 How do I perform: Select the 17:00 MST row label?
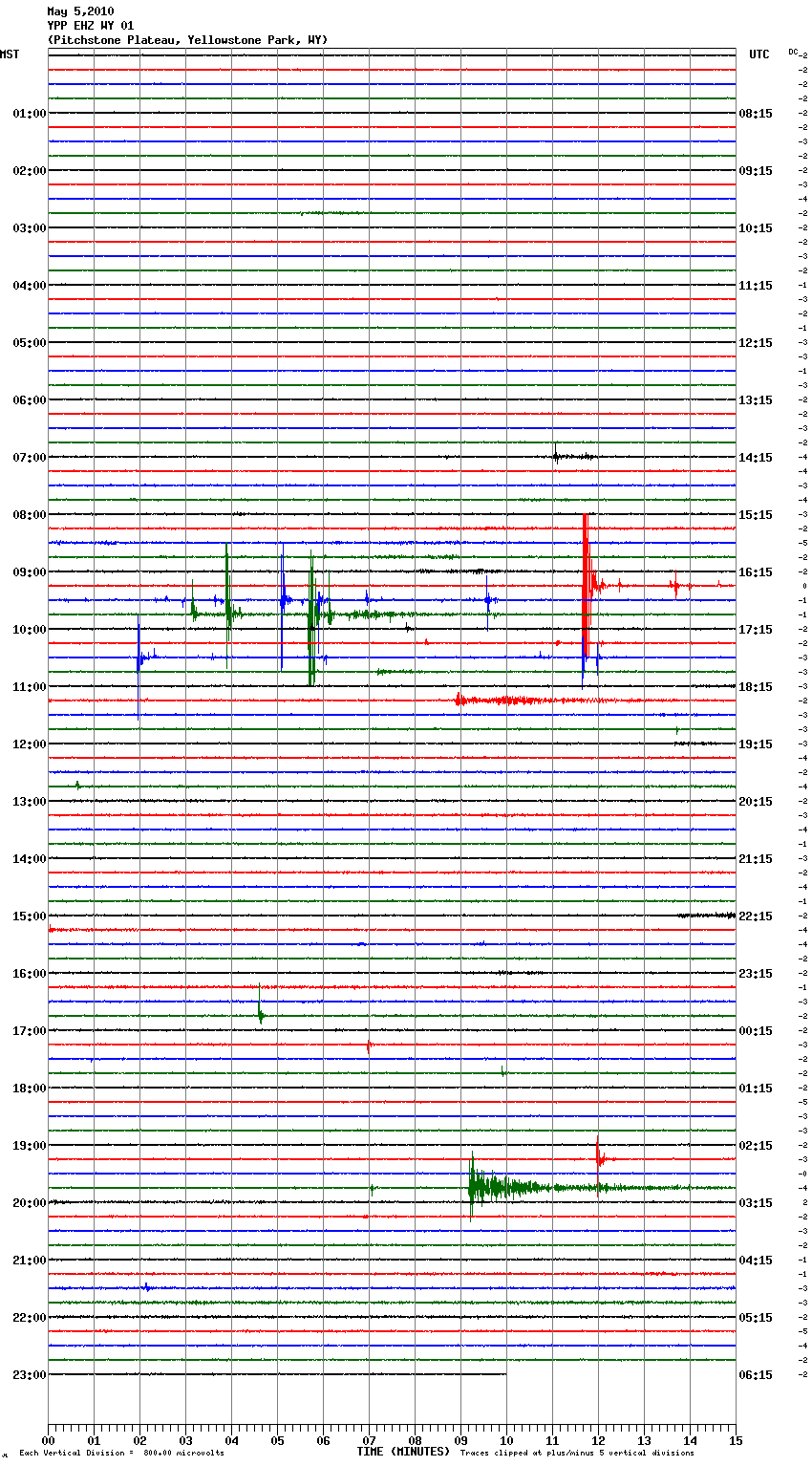[x=30, y=1031]
